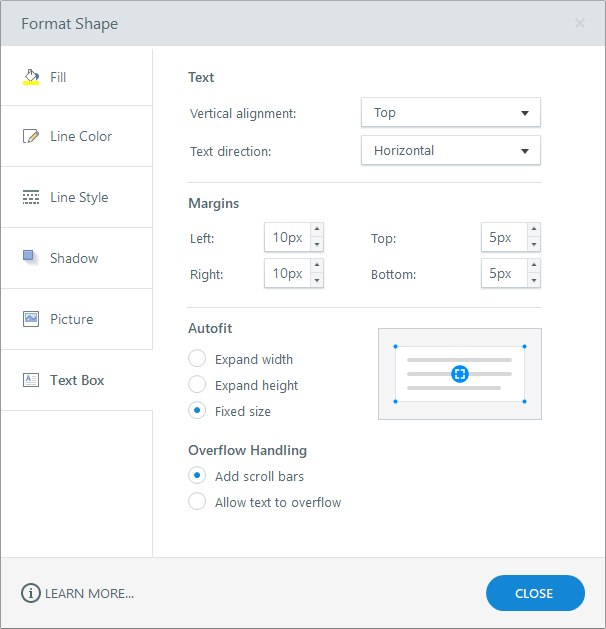The image size is (606, 629).
Task: Decrease the Bottom margin with down arrow
Action: (533, 281)
